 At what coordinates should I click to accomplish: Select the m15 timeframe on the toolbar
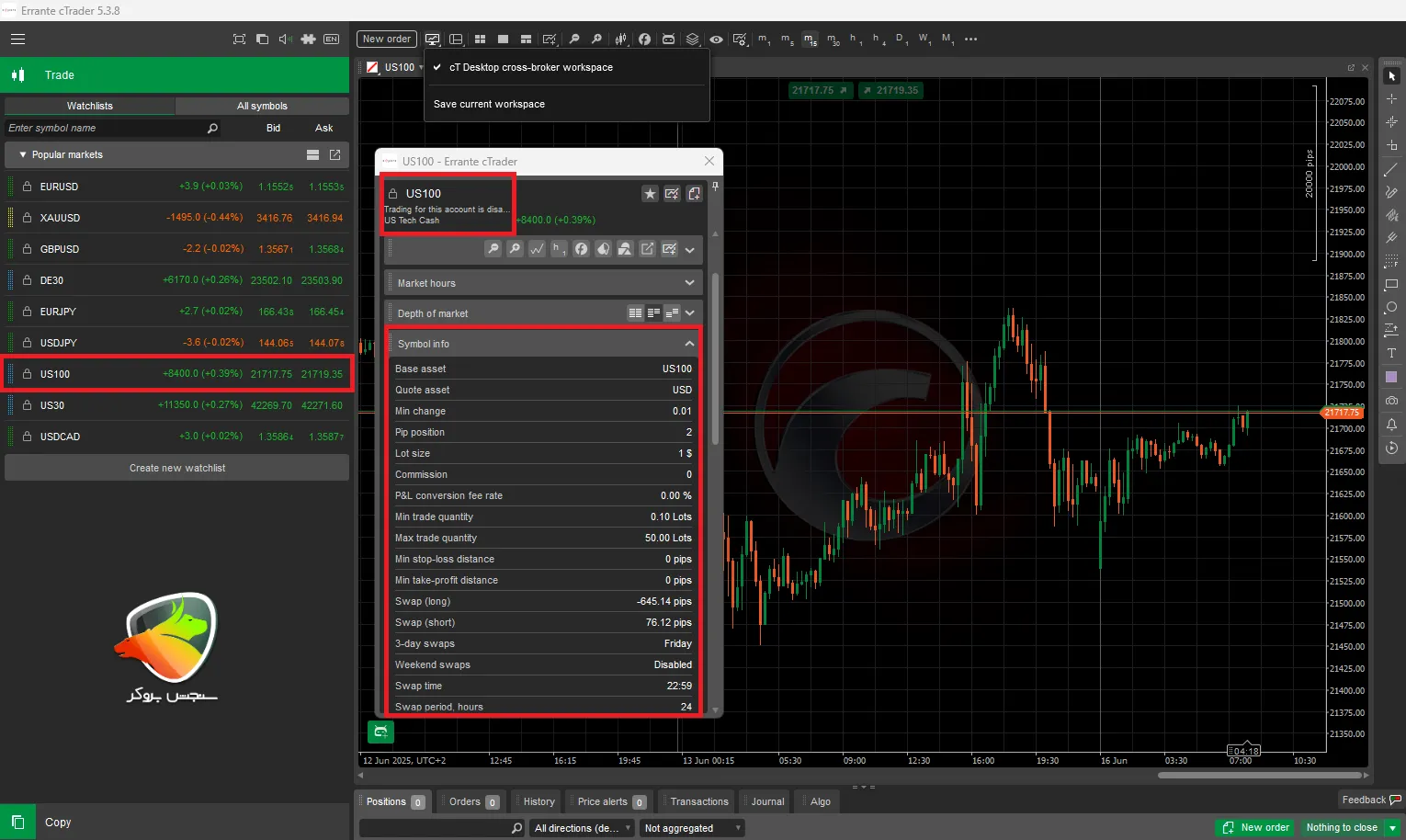(x=810, y=40)
